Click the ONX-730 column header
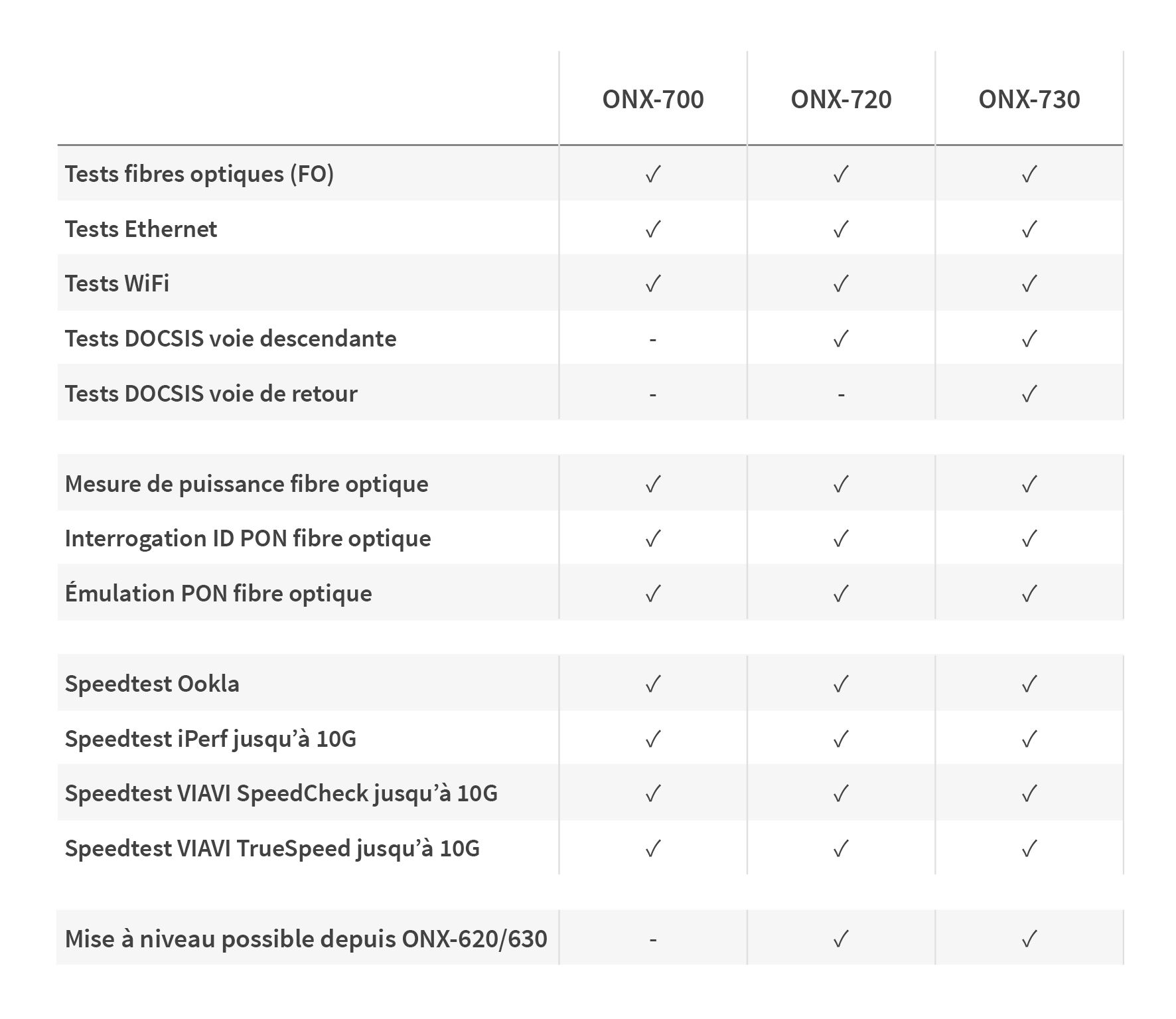 click(x=1029, y=100)
